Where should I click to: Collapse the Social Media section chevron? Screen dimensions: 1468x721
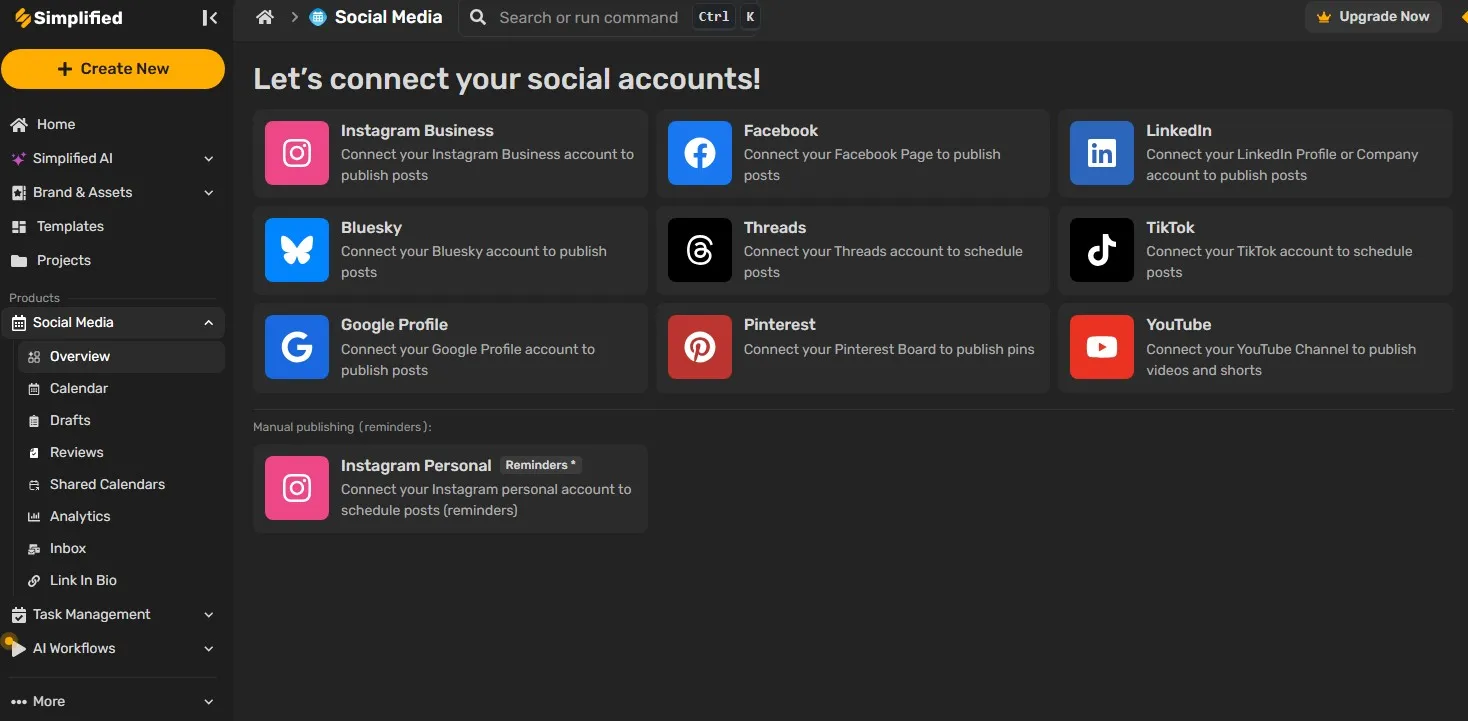click(x=209, y=322)
